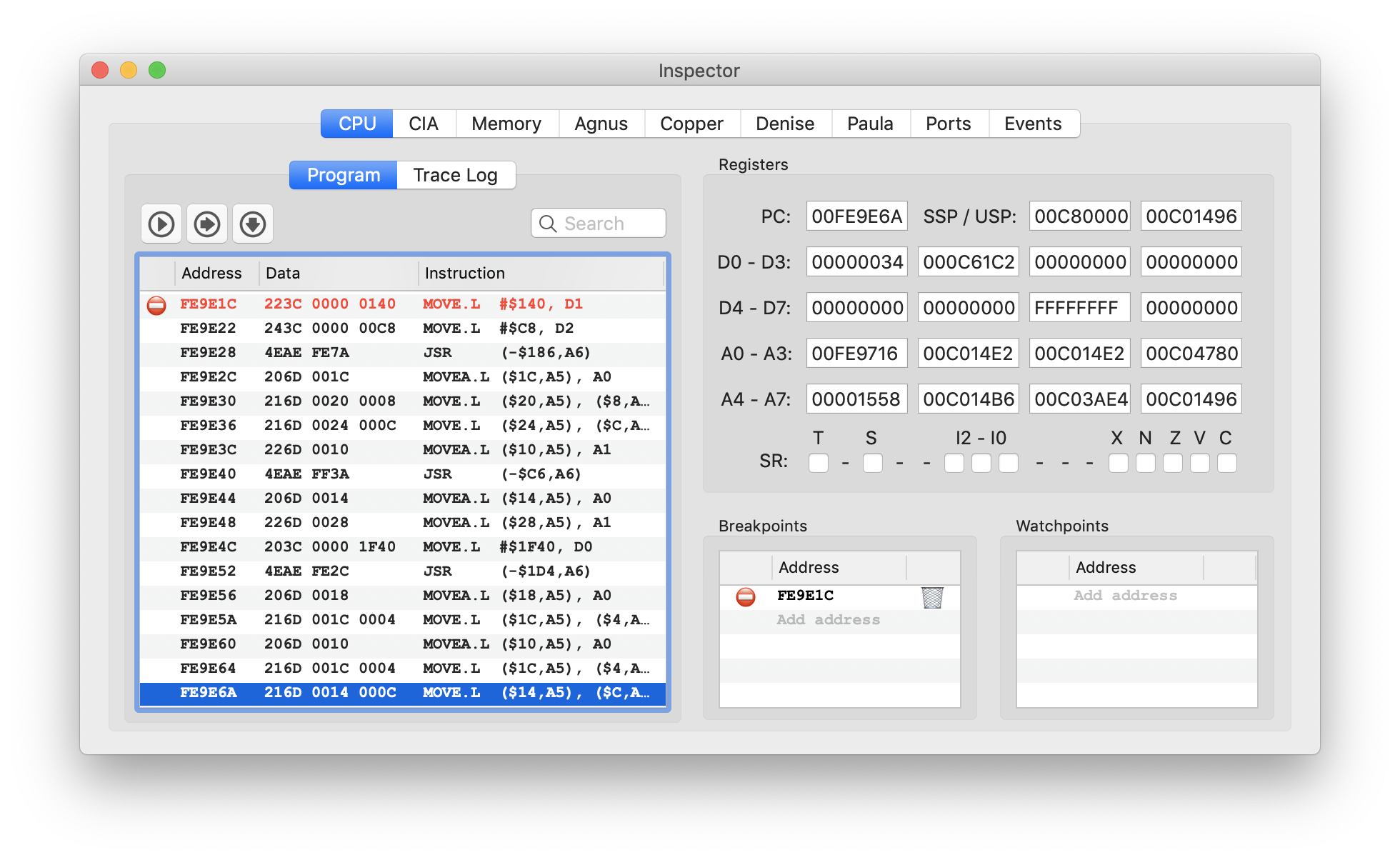Select disassembly row FE9E30

403,401
